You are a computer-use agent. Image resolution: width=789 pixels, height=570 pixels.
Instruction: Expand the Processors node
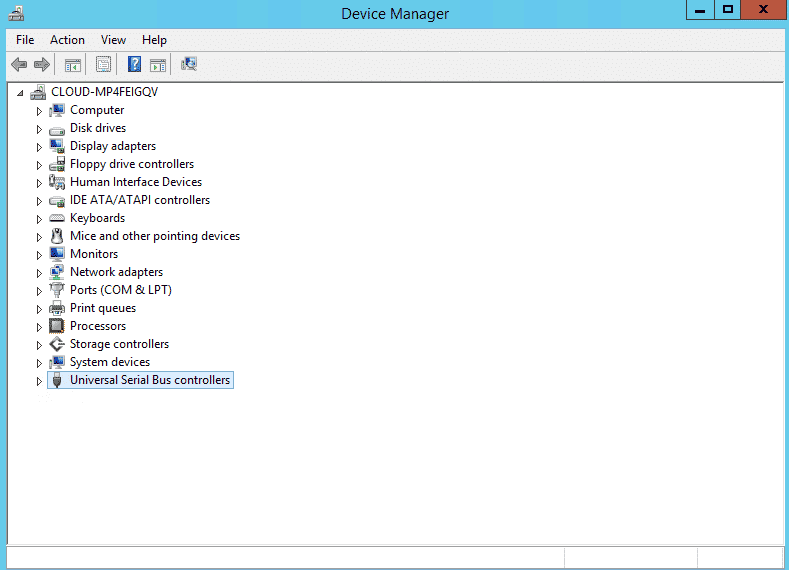pos(39,327)
